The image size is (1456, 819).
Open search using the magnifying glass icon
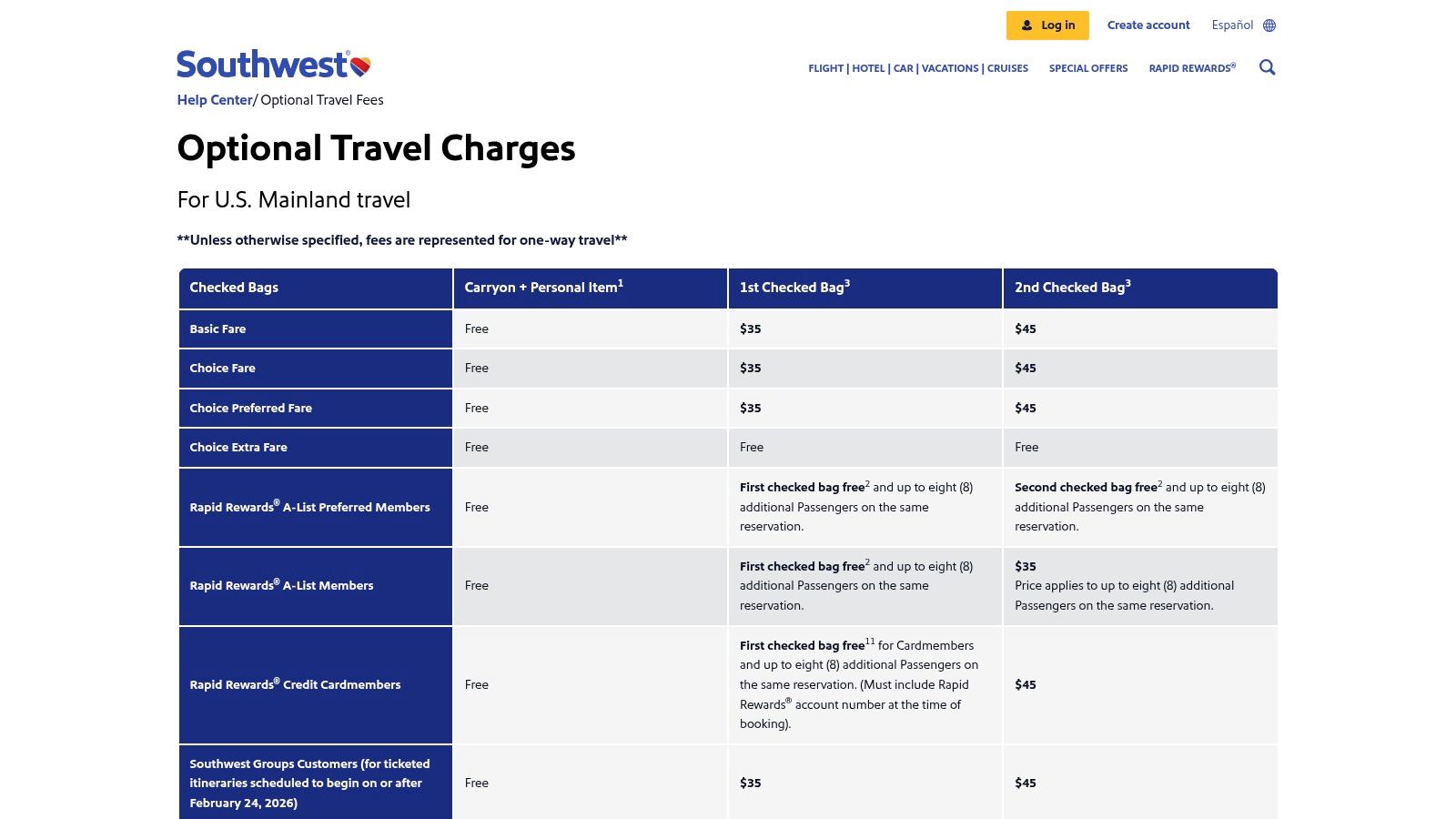point(1267,67)
